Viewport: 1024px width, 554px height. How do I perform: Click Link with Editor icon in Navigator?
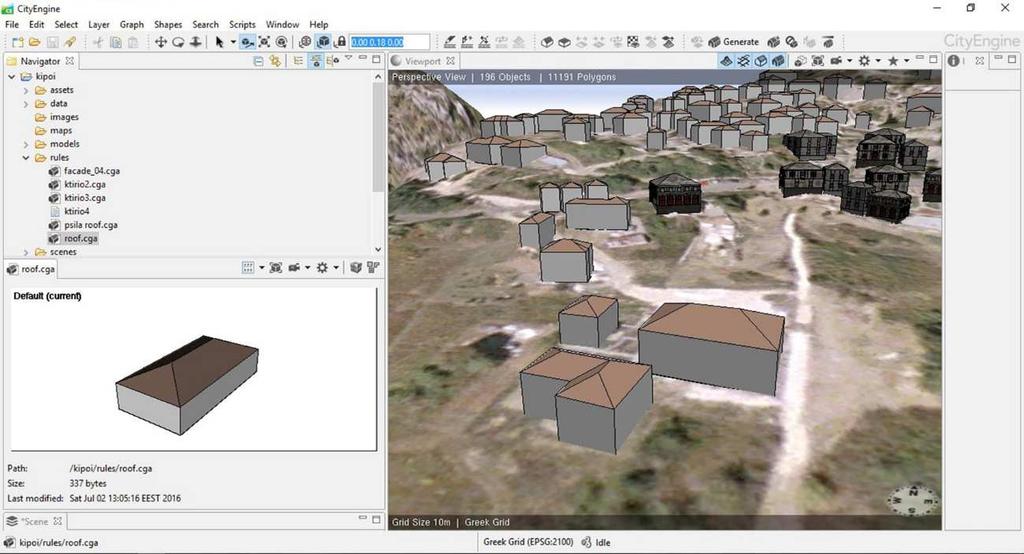click(275, 61)
